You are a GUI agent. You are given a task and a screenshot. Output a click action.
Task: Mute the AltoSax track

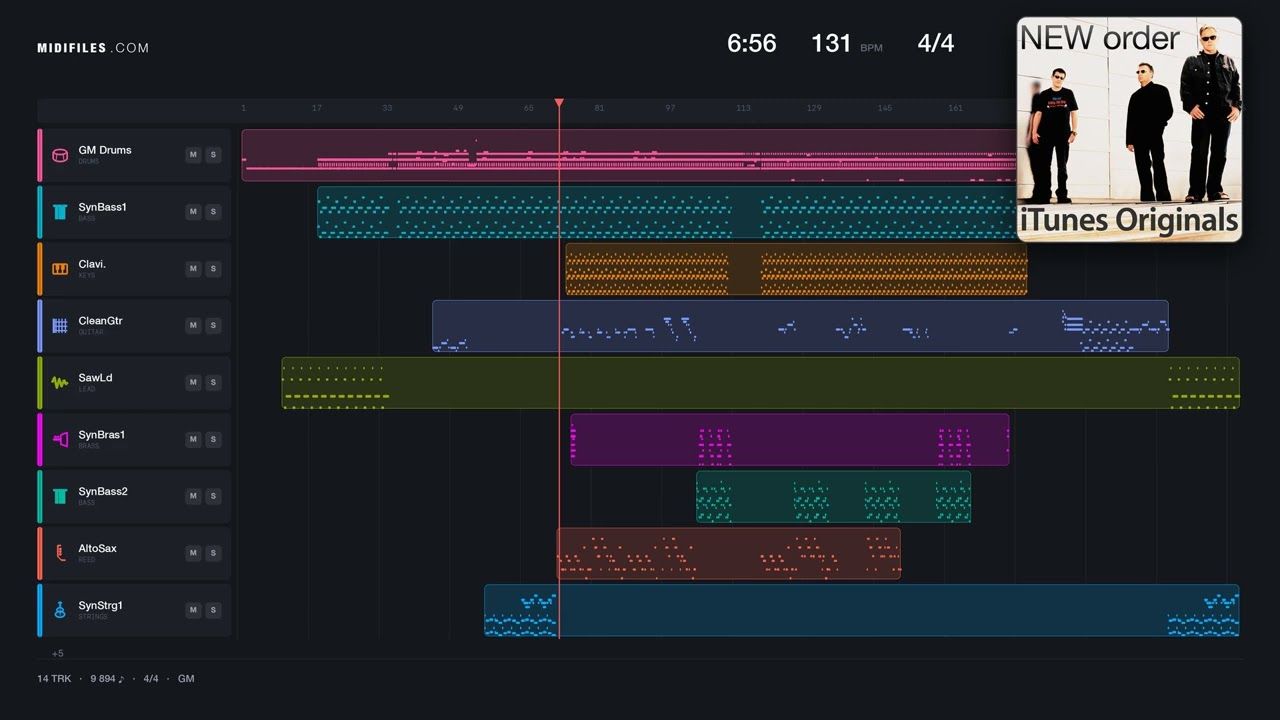193,554
